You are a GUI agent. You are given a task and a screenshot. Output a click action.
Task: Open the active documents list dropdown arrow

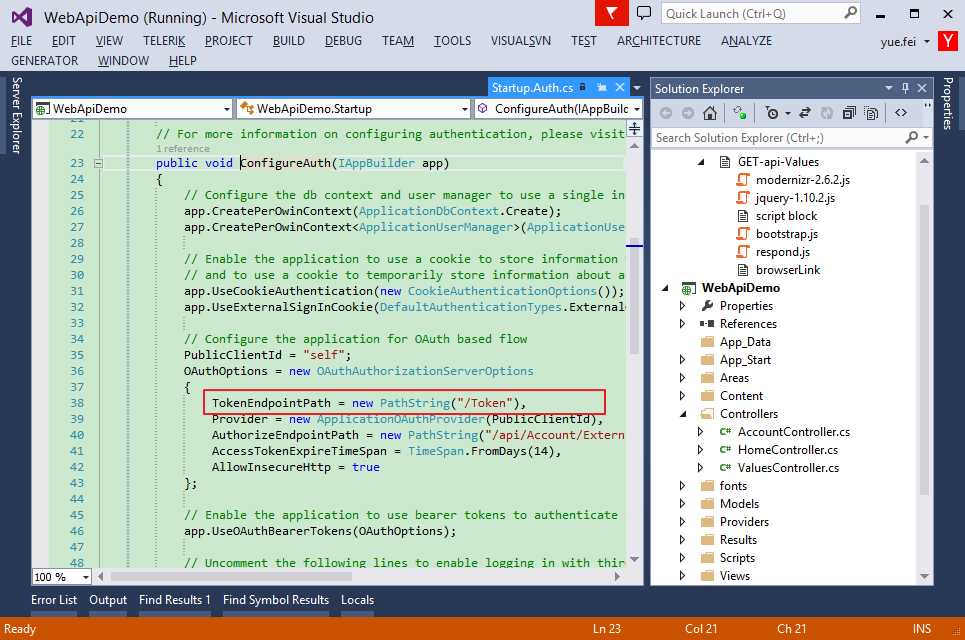636,88
